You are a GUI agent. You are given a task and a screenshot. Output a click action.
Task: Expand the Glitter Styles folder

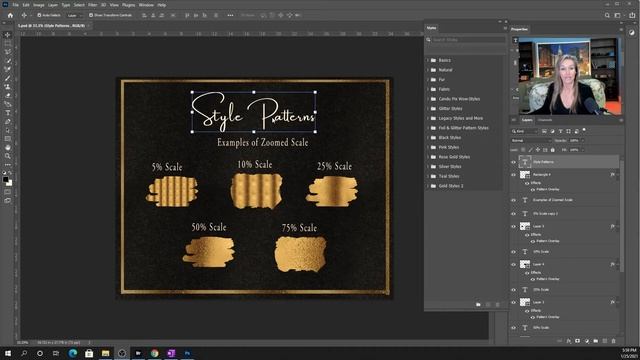[x=428, y=109]
